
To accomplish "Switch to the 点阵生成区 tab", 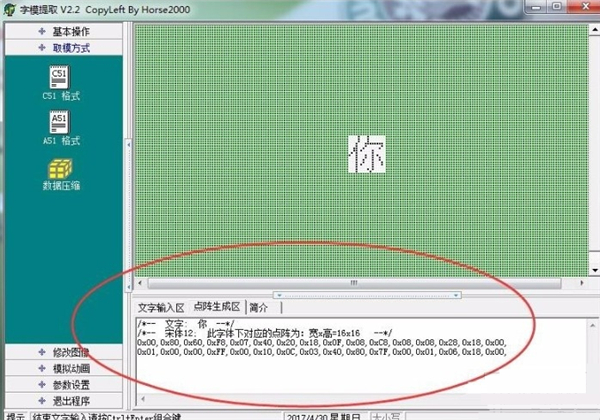I will pyautogui.click(x=217, y=307).
